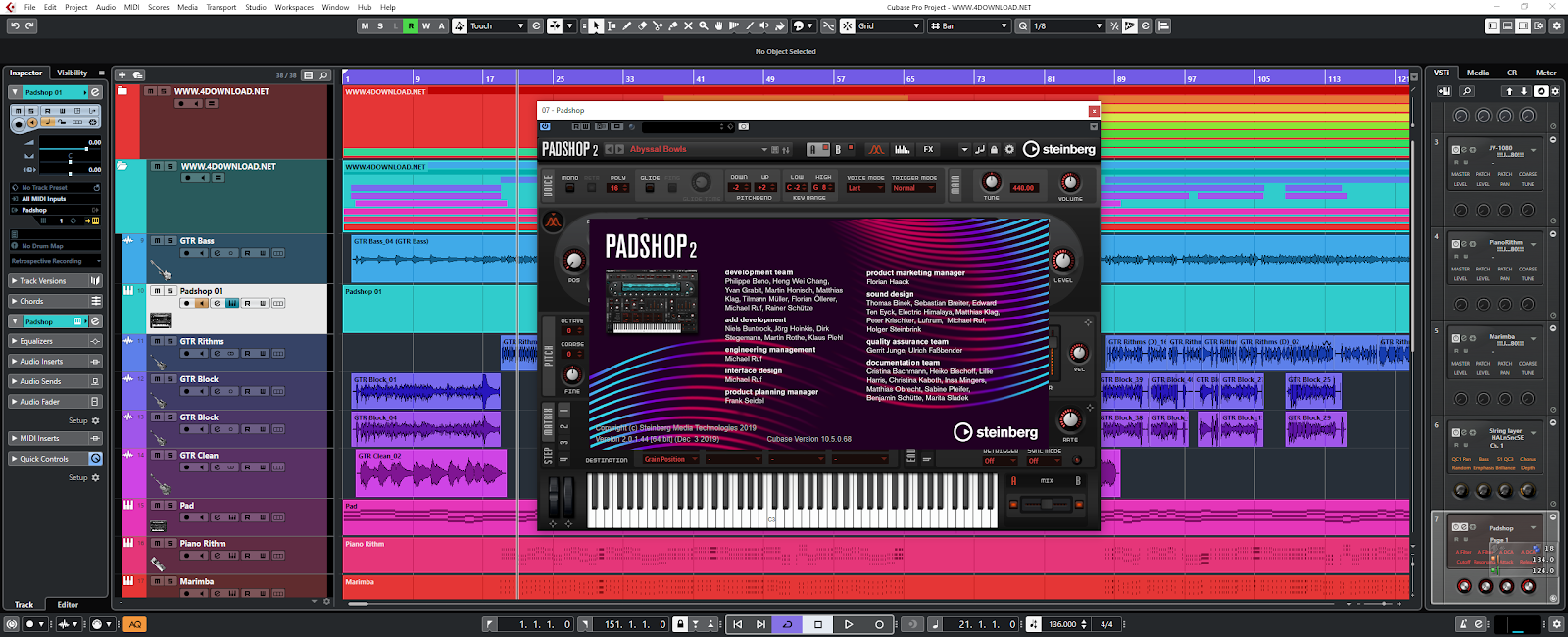This screenshot has width=1568, height=637.
Task: Expand the Equalizers inspector section
Action: click(x=56, y=341)
